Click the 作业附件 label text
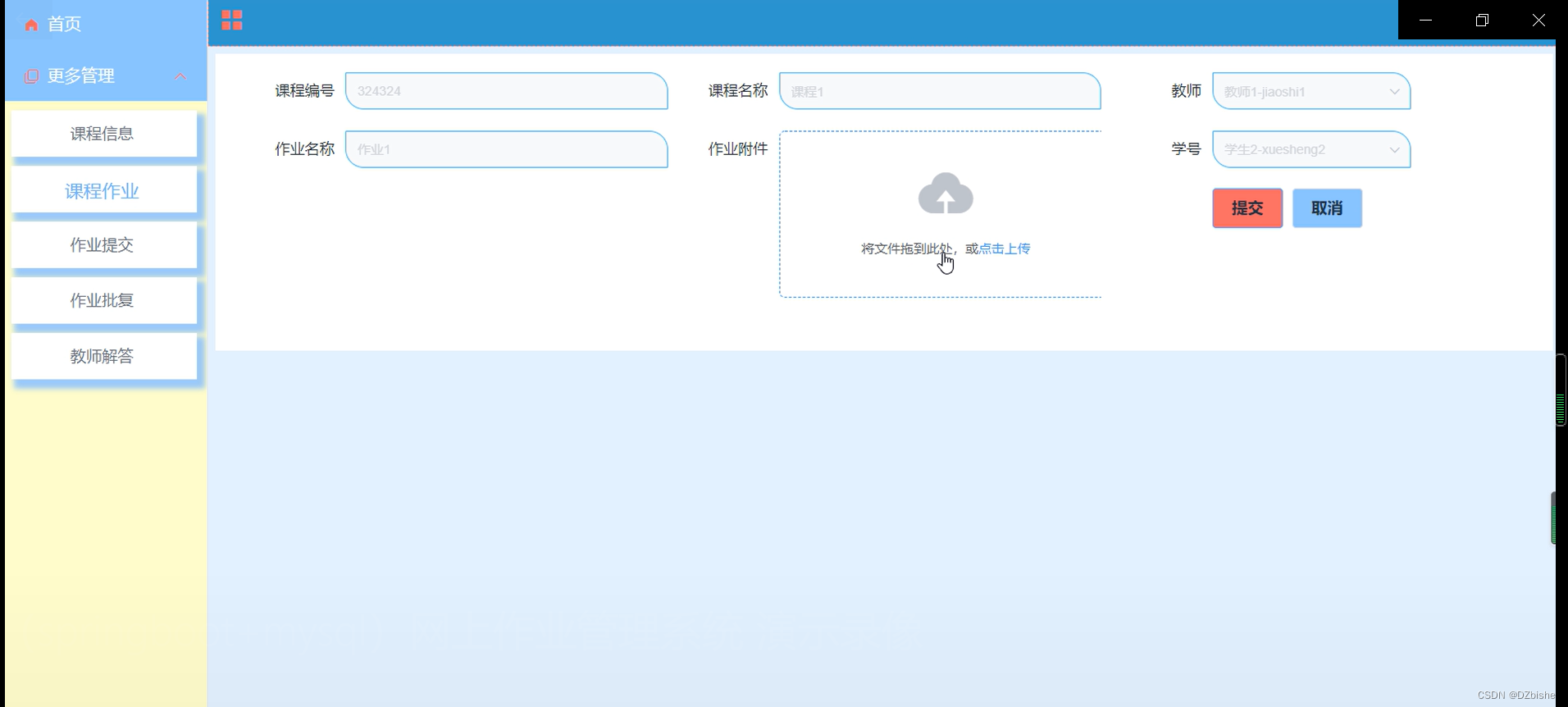The image size is (1568, 707). point(738,149)
